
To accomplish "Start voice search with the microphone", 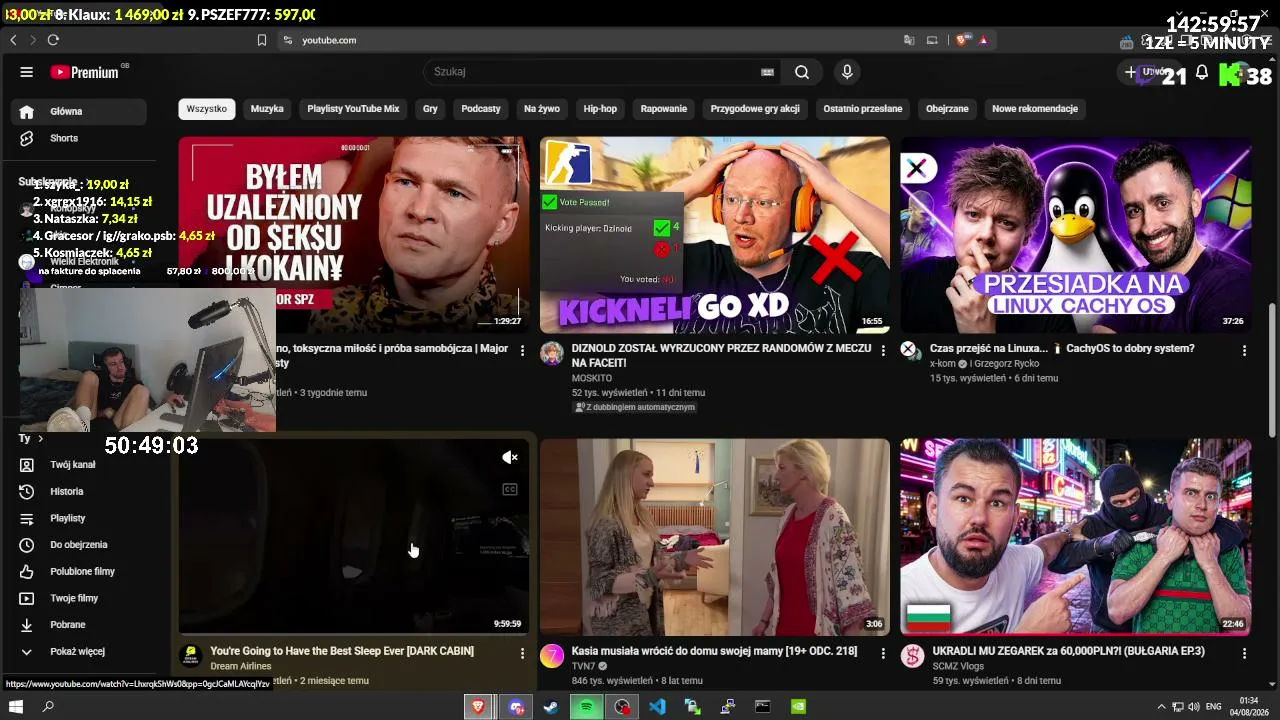I will [847, 72].
